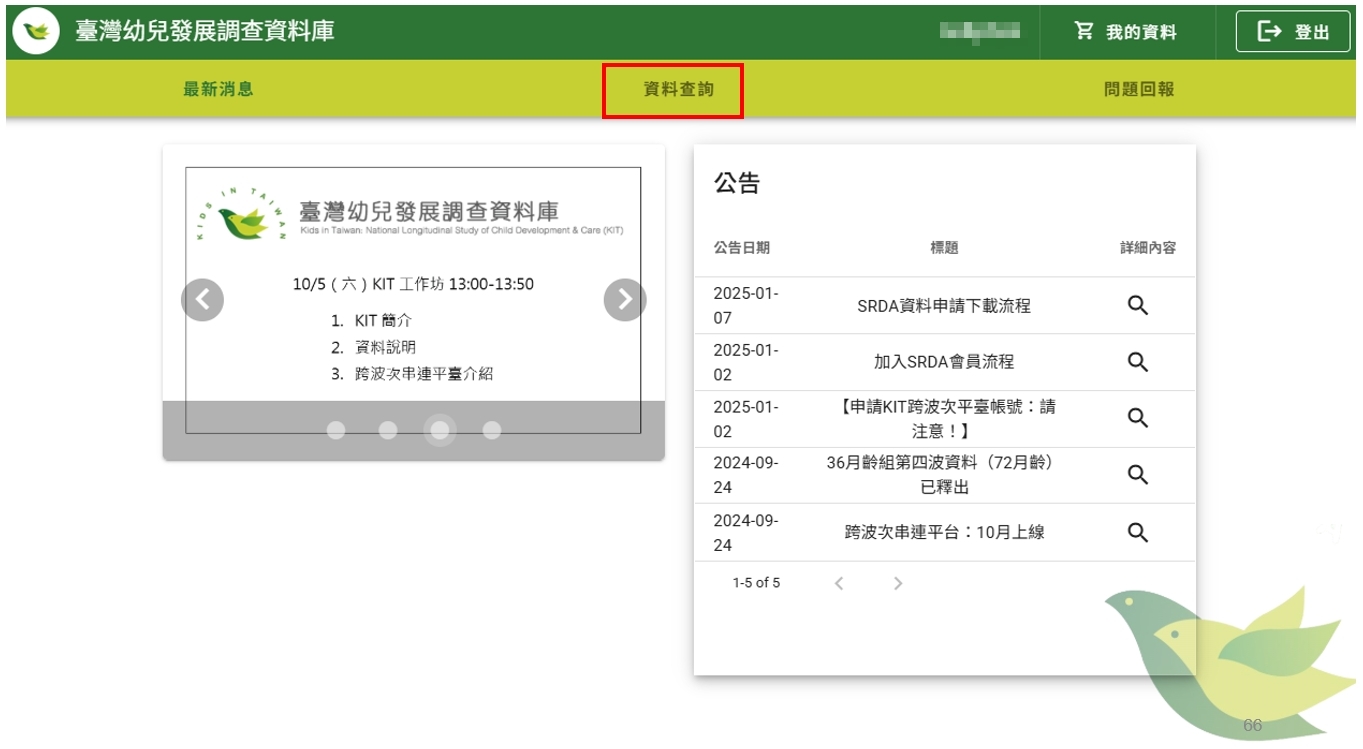Open the 最新消息 tab
This screenshot has width=1363, height=749.
tap(218, 89)
